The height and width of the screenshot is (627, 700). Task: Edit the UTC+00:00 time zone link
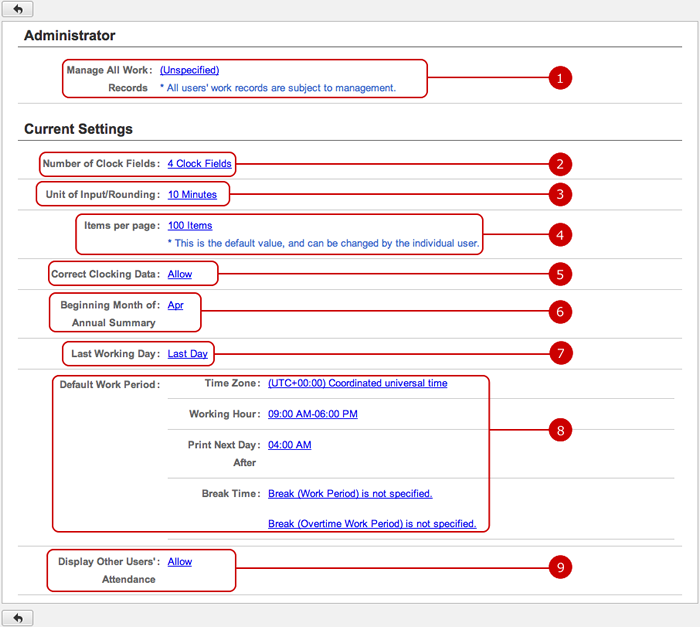pos(358,383)
